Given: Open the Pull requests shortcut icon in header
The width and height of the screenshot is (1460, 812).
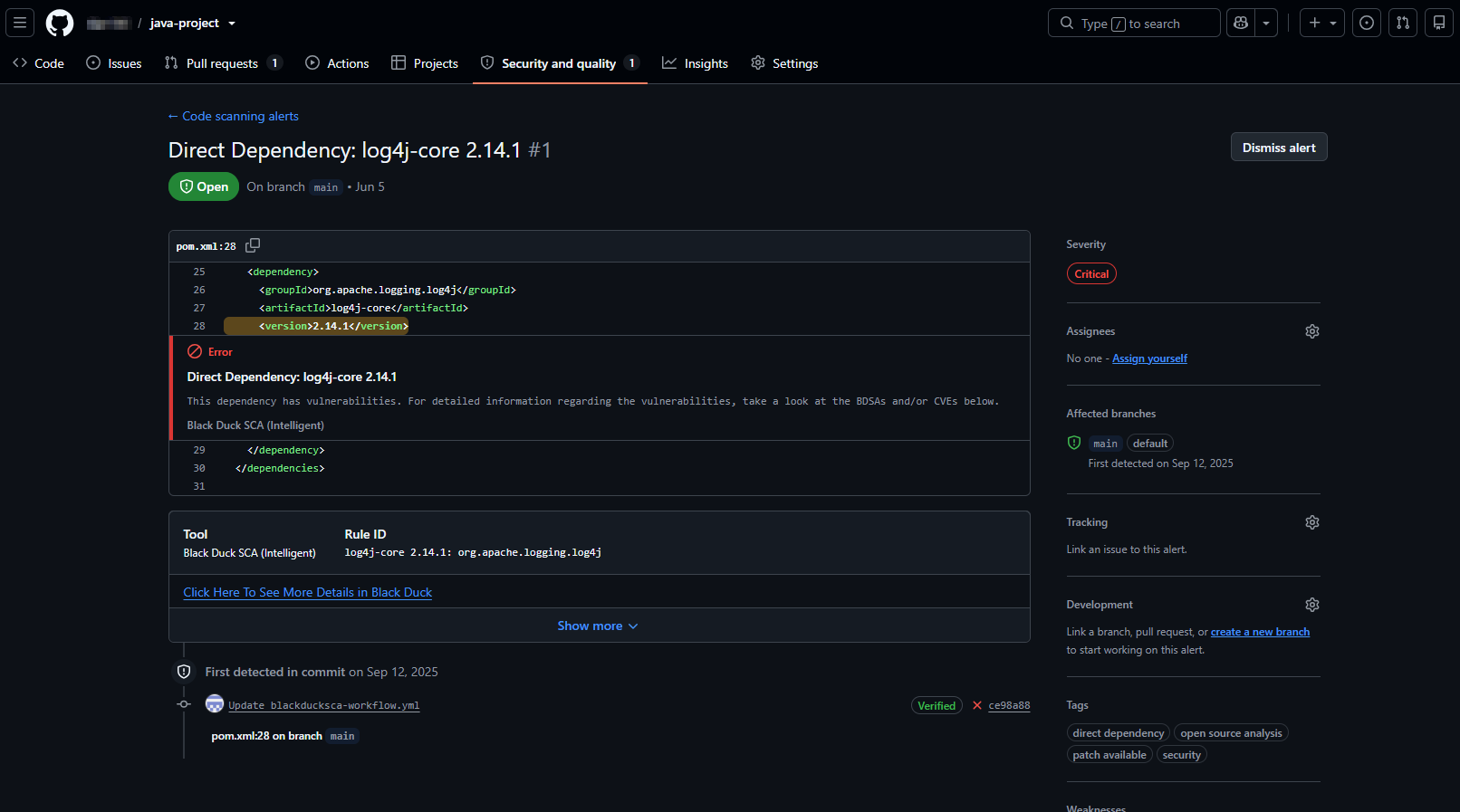Looking at the screenshot, I should [x=1403, y=23].
